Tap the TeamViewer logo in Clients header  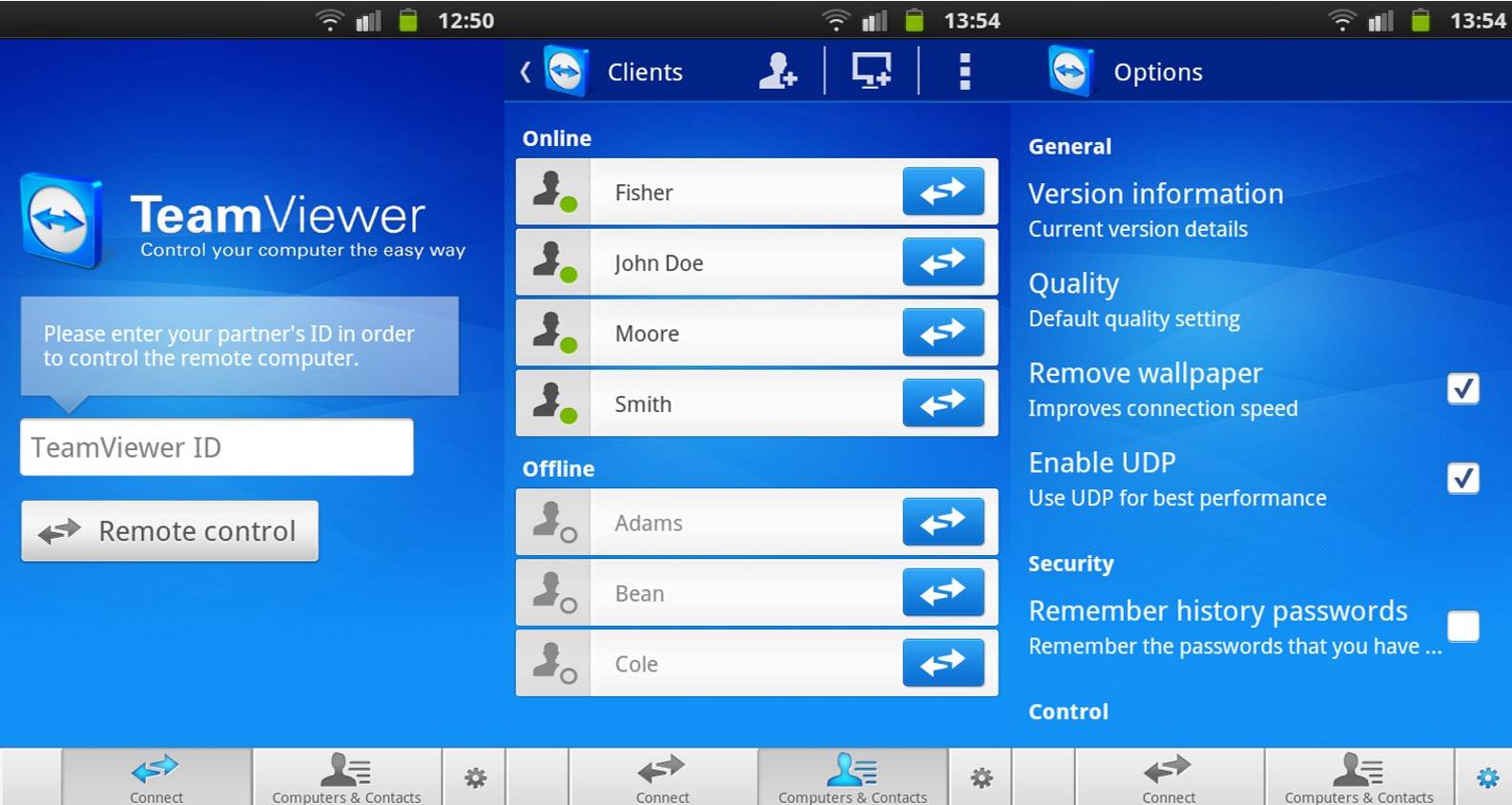pos(567,71)
